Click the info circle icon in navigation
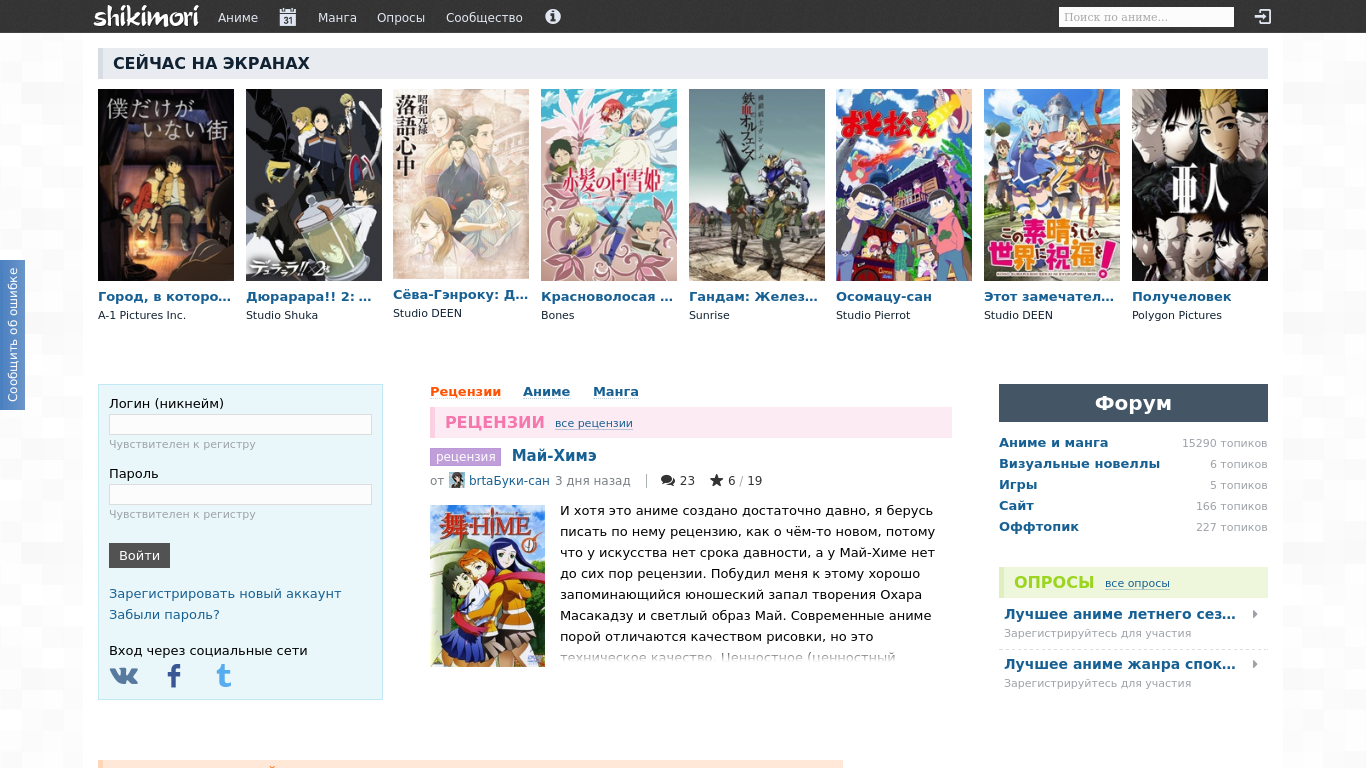 (553, 16)
